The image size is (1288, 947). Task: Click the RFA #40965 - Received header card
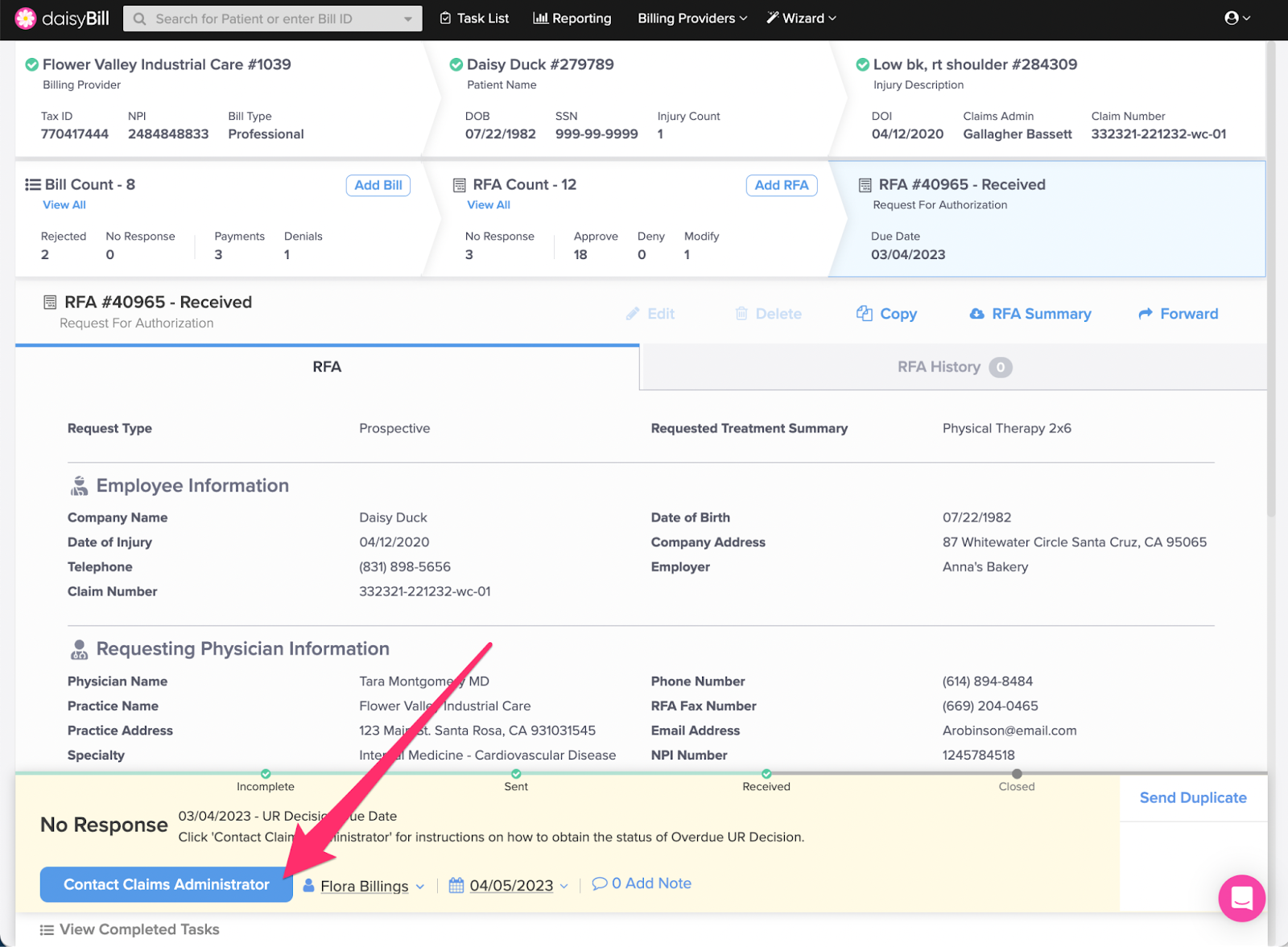[1046, 219]
